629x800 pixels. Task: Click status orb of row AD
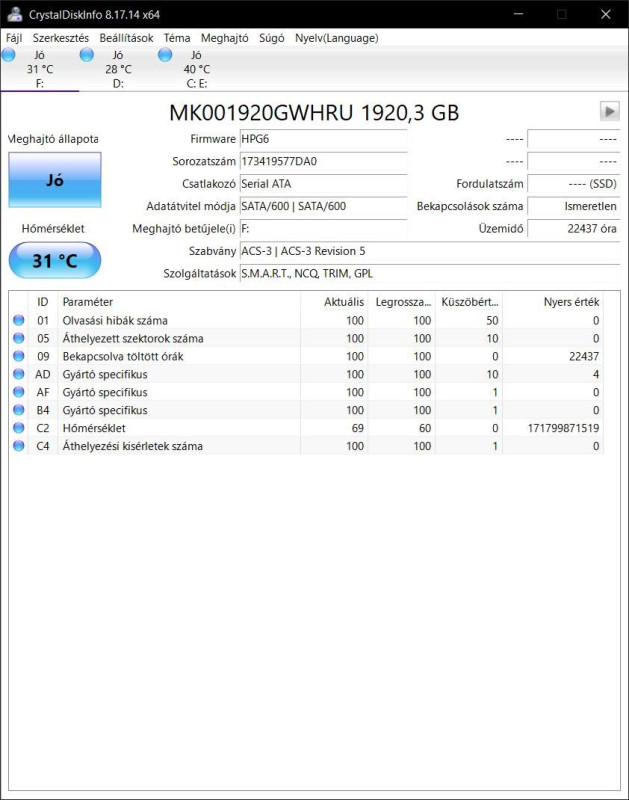coord(19,374)
